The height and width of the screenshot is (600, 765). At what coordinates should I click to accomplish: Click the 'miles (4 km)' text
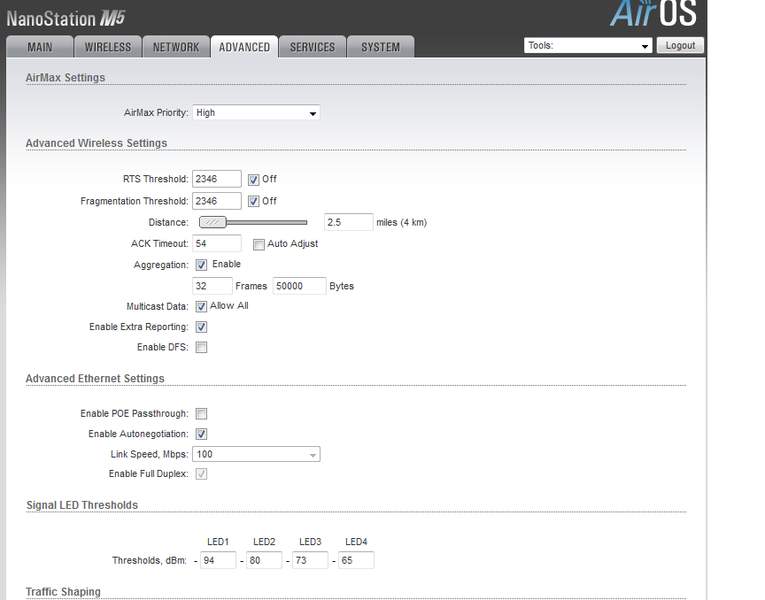tap(402, 222)
